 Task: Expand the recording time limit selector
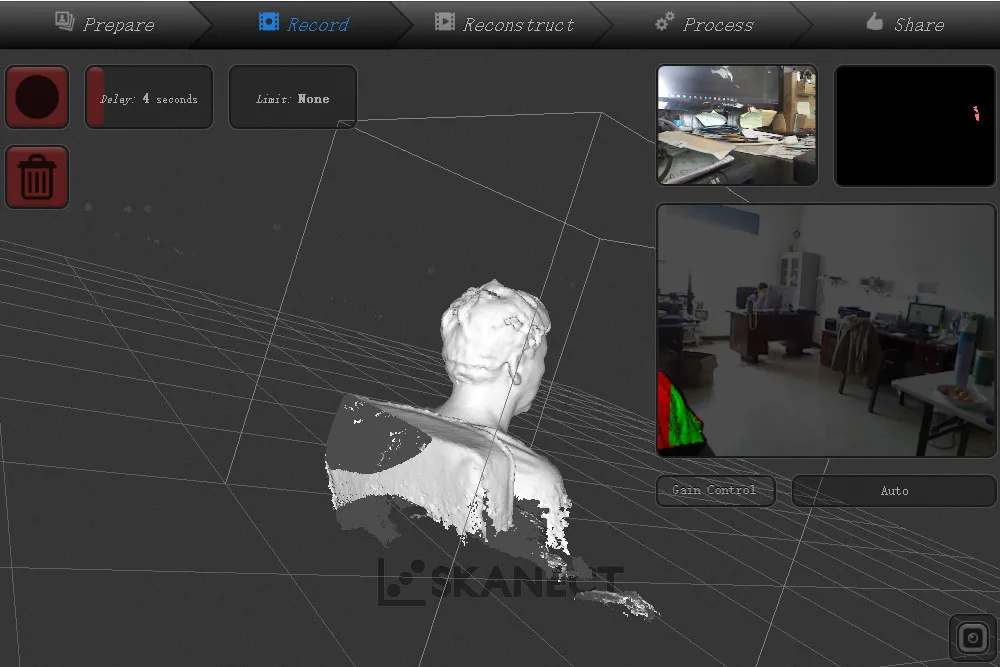[x=292, y=97]
